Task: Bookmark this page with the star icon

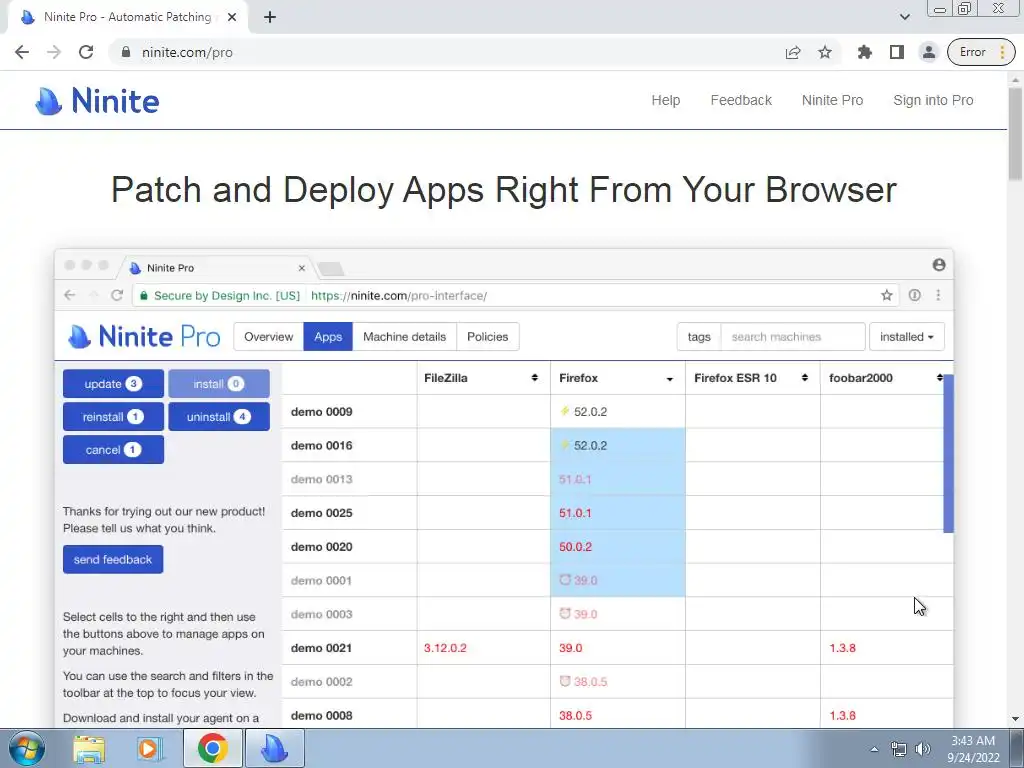Action: pyautogui.click(x=825, y=52)
